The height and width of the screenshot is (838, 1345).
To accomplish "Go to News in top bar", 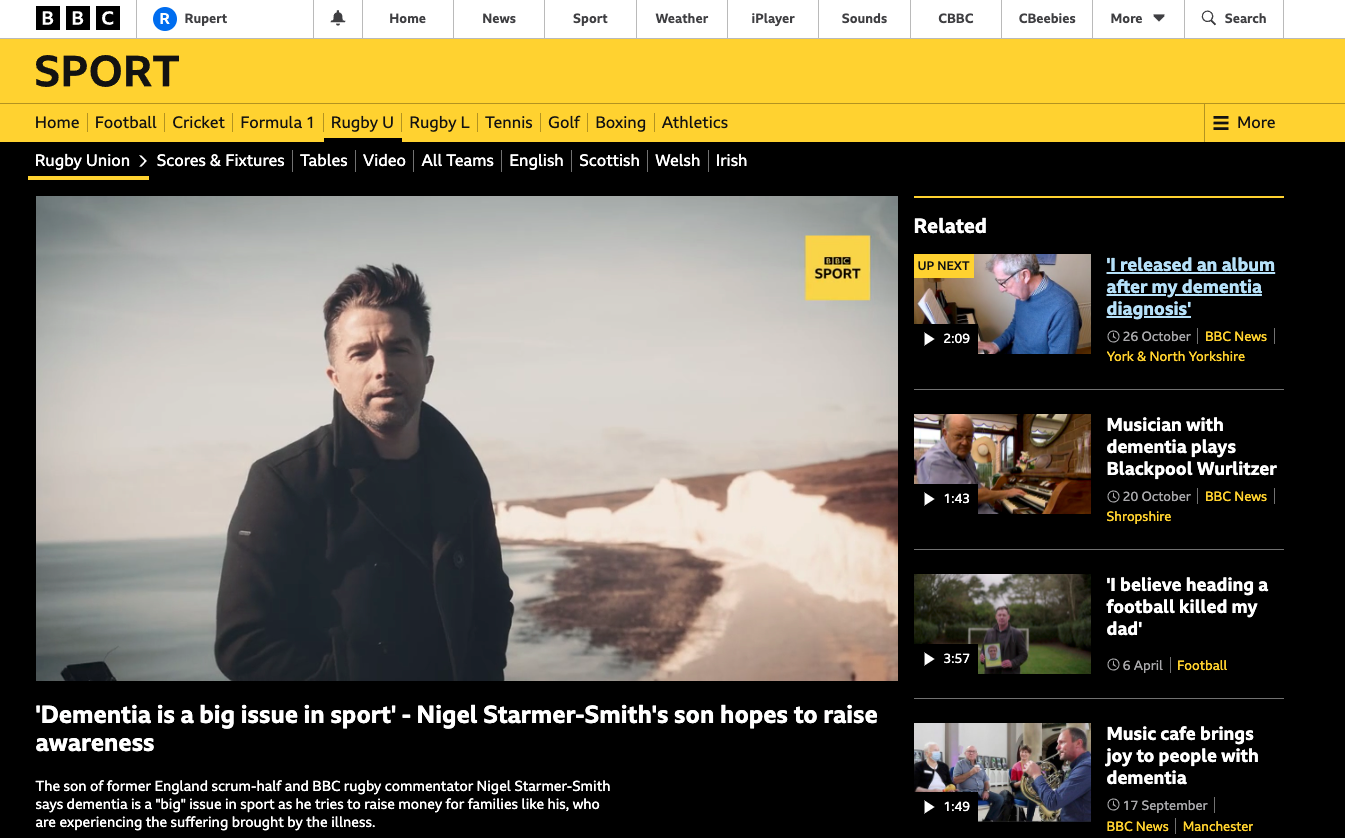I will click(x=499, y=18).
